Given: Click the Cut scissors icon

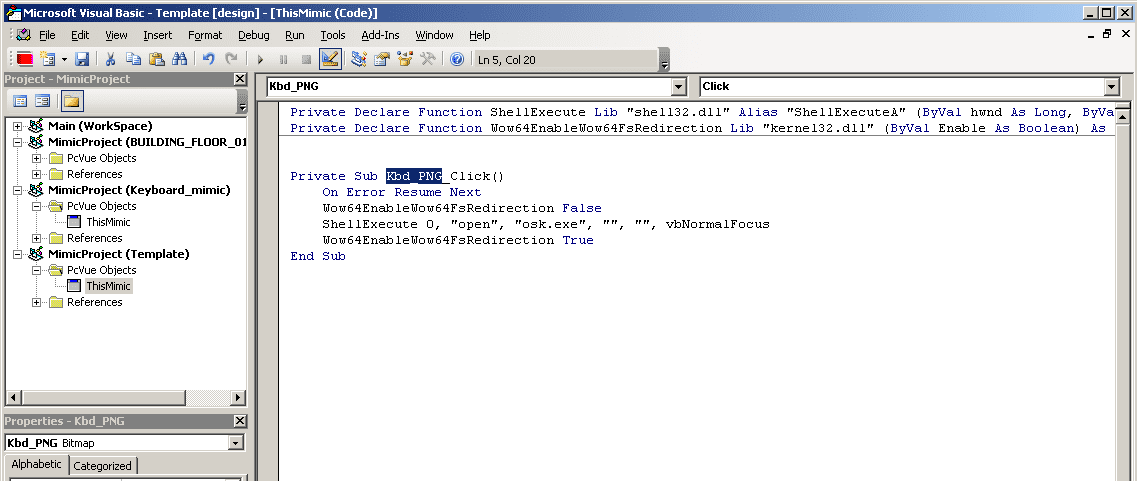Looking at the screenshot, I should [111, 59].
